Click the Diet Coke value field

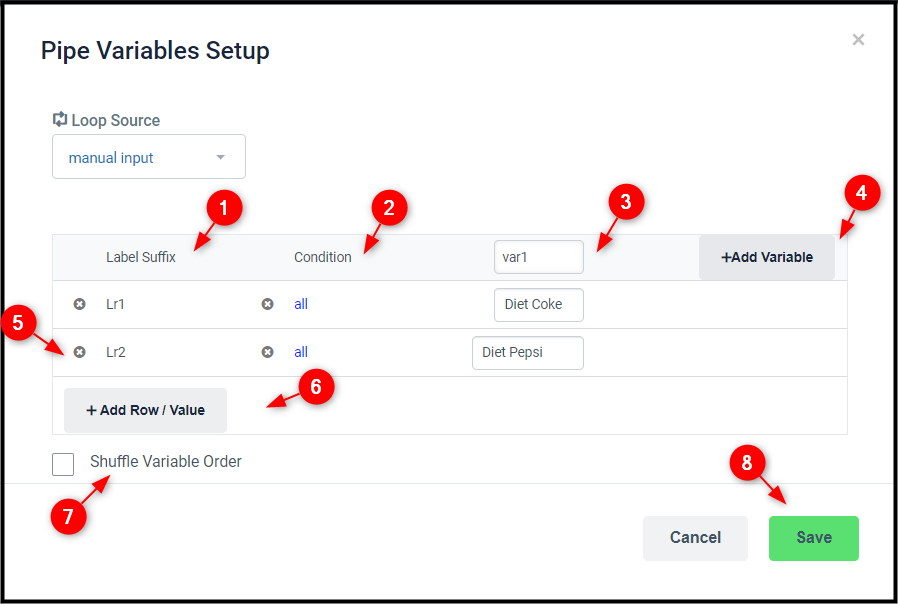(539, 305)
